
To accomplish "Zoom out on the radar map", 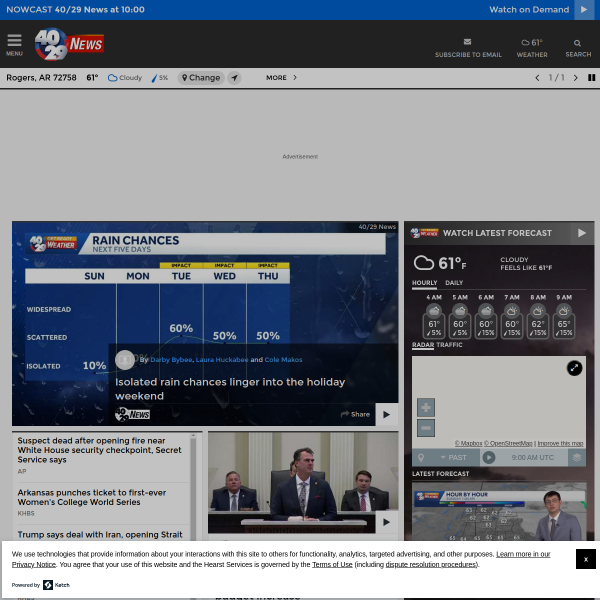I will 426,427.
